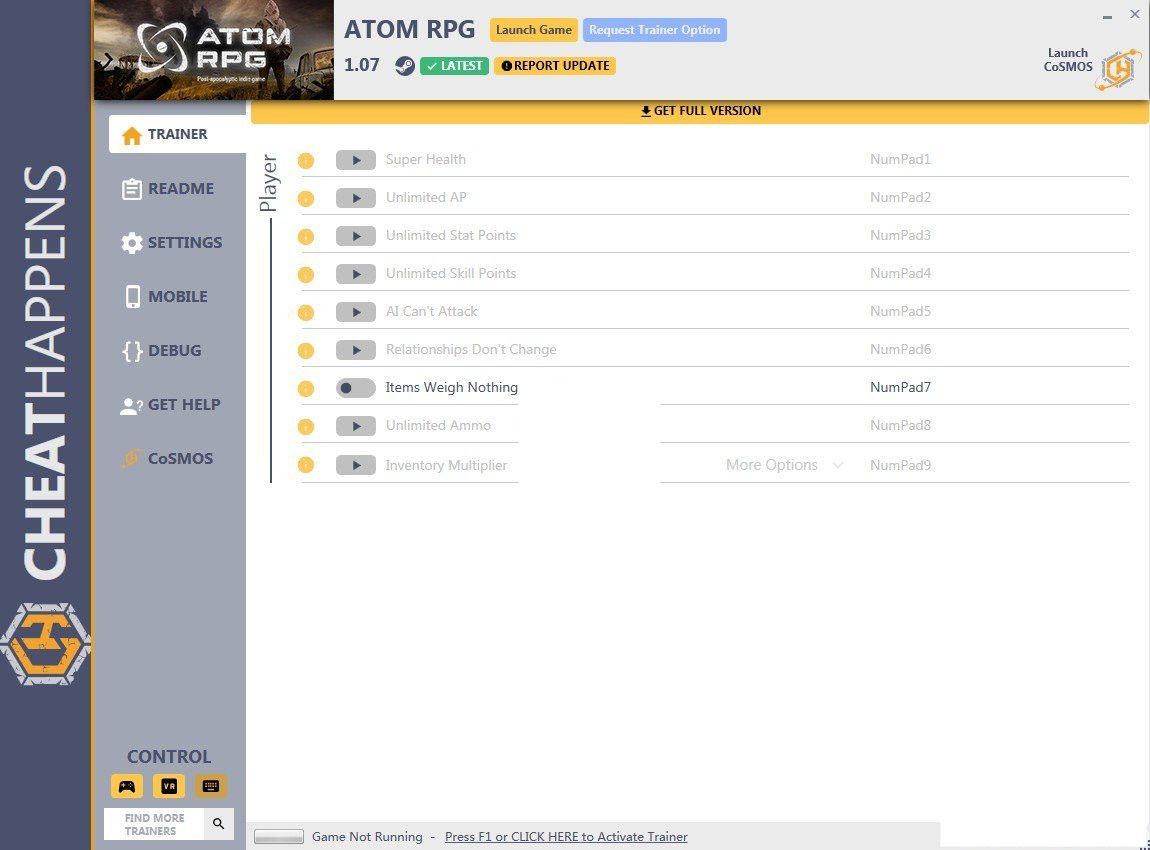Open the DEBUG tab
This screenshot has height=850, width=1150.
[161, 351]
